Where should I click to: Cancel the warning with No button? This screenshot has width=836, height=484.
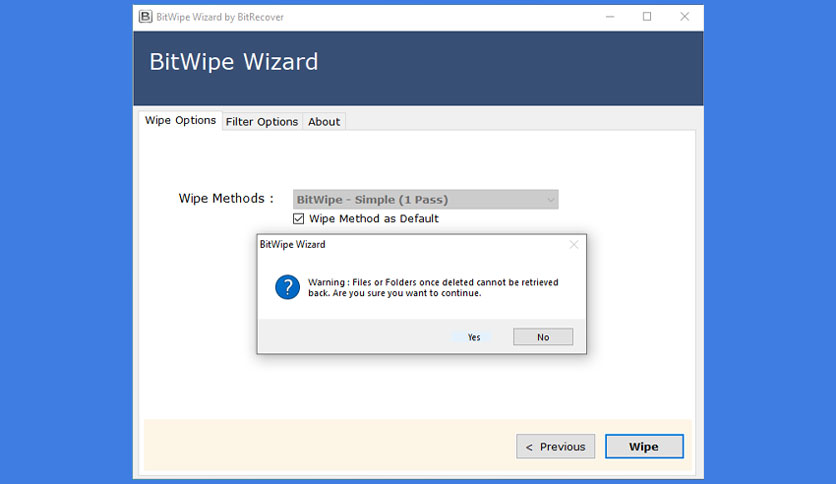point(543,337)
